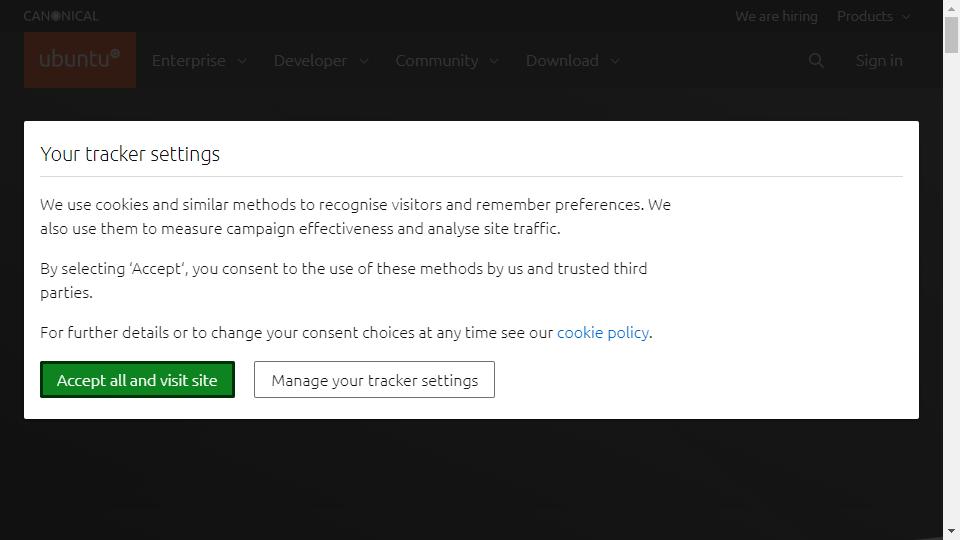Viewport: 960px width, 540px height.
Task: Click the chevron beside Enterprise
Action: click(x=242, y=61)
